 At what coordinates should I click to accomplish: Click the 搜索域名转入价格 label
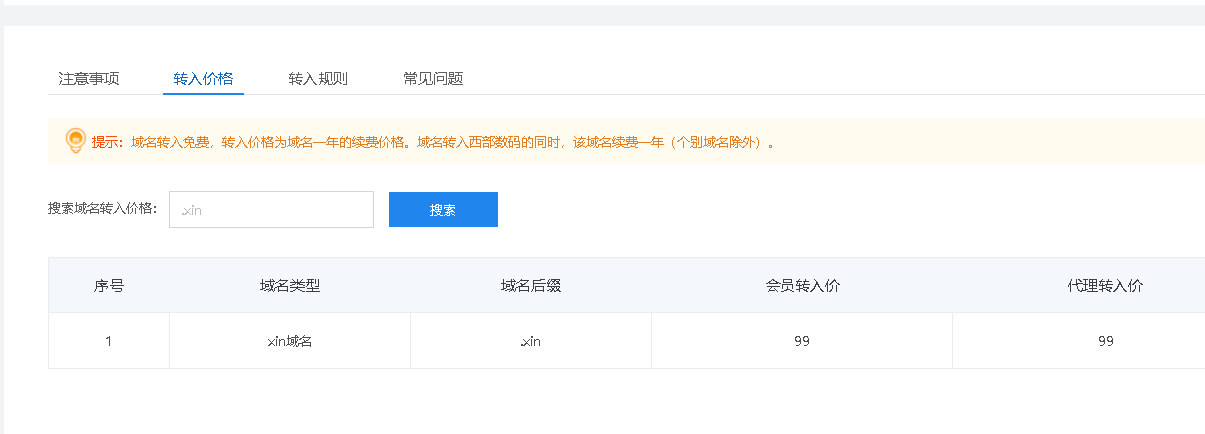click(x=103, y=208)
